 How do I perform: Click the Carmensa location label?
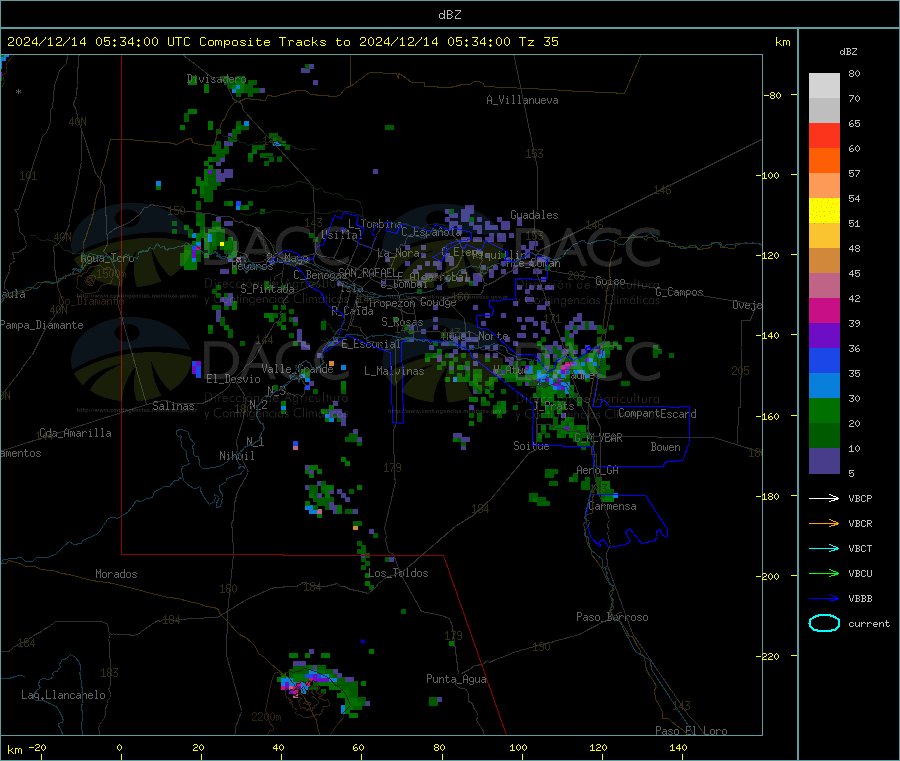point(612,506)
